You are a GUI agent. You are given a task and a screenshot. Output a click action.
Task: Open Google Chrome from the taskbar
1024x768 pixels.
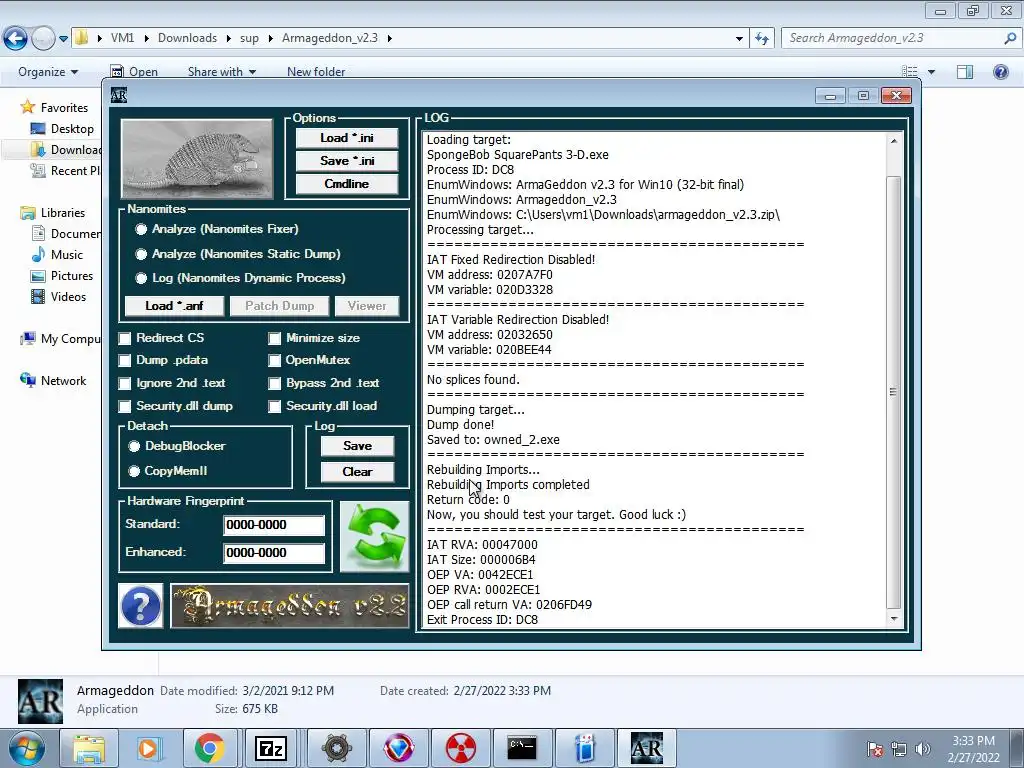tap(210, 748)
